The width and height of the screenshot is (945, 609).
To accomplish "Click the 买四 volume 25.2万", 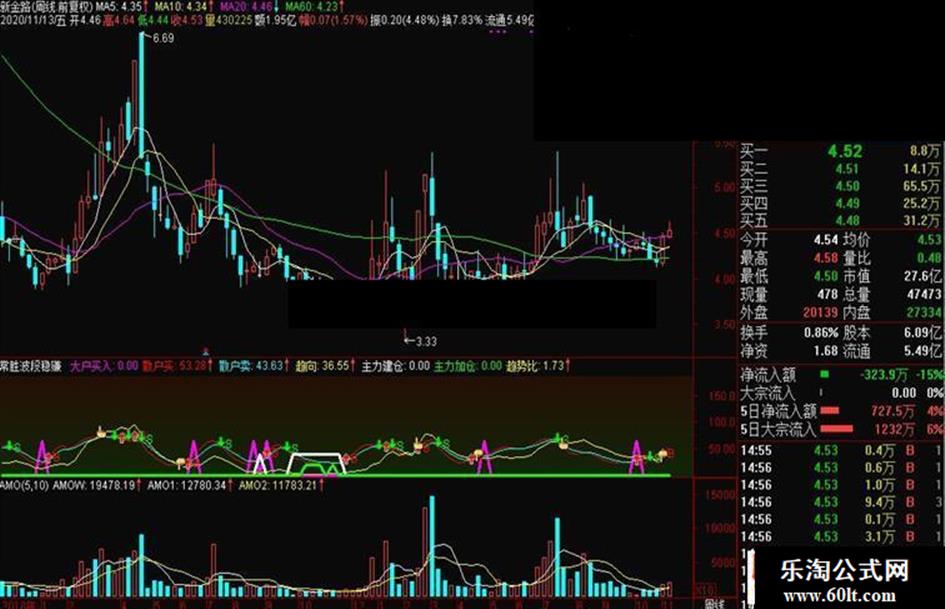I will click(921, 203).
